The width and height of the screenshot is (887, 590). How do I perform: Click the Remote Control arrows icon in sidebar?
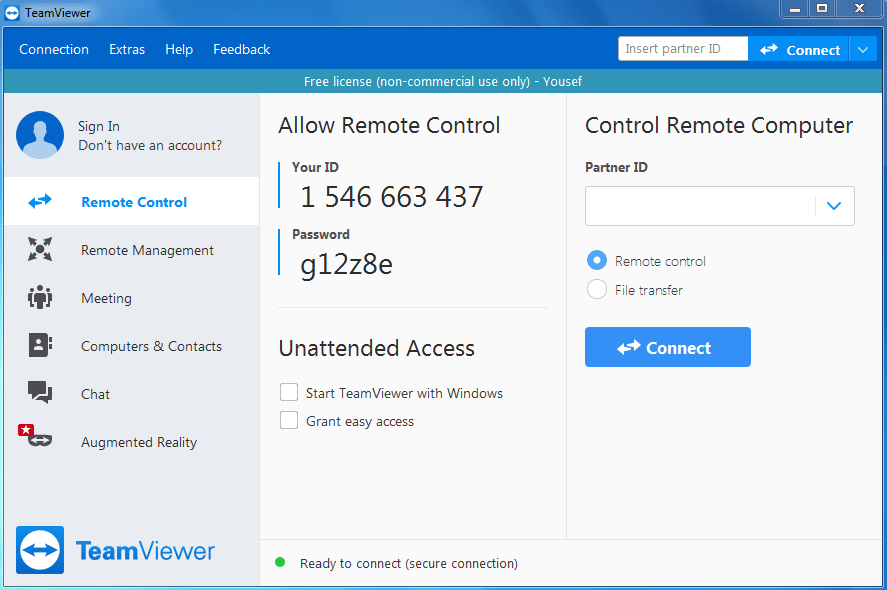[x=40, y=202]
